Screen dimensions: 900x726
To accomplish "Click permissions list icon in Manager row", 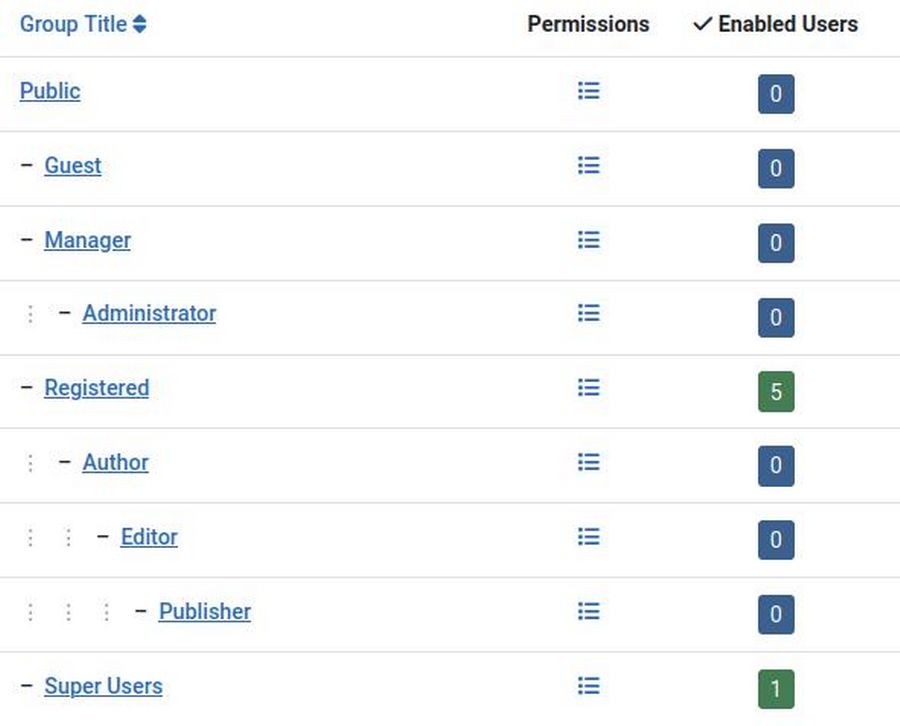I will click(x=589, y=240).
